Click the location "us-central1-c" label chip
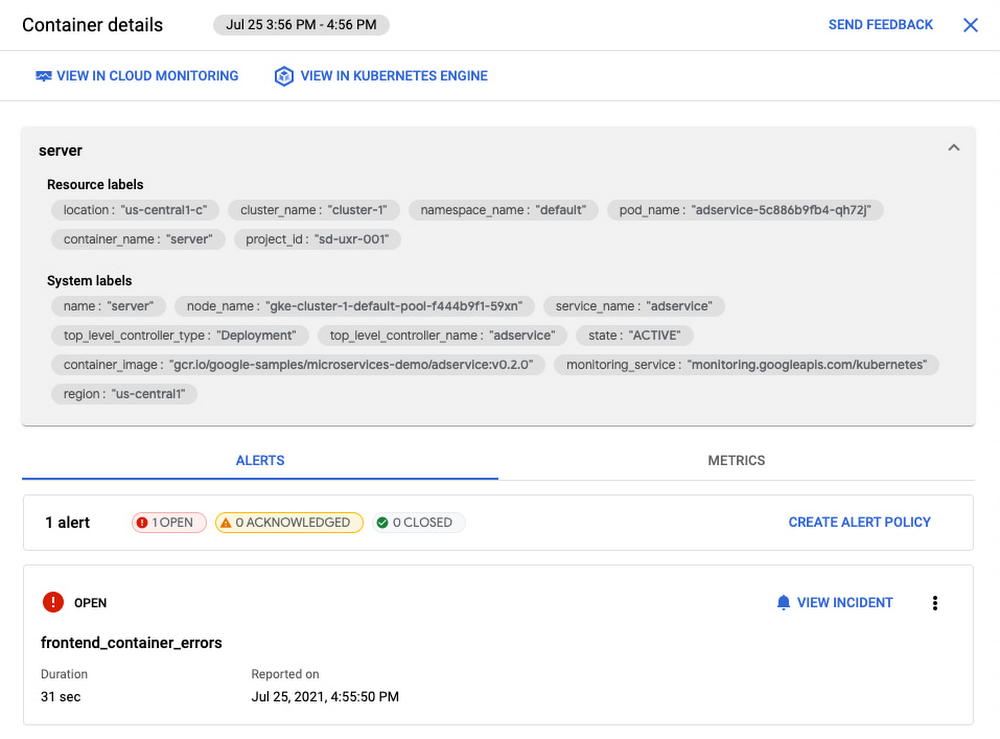1000x739 pixels. [x=135, y=210]
